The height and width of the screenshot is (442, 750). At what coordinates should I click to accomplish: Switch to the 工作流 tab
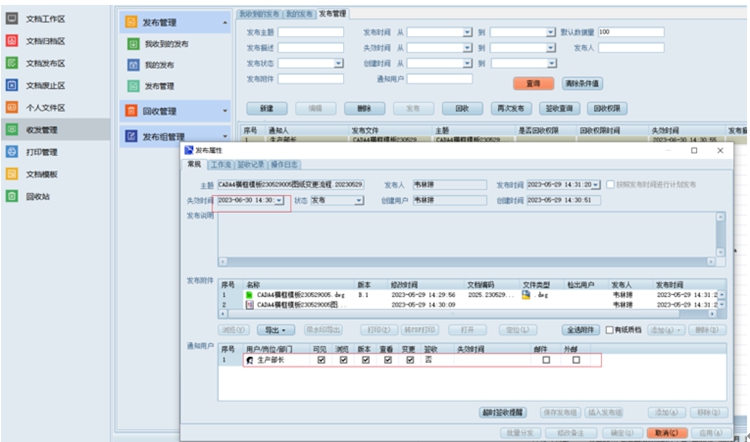(220, 165)
